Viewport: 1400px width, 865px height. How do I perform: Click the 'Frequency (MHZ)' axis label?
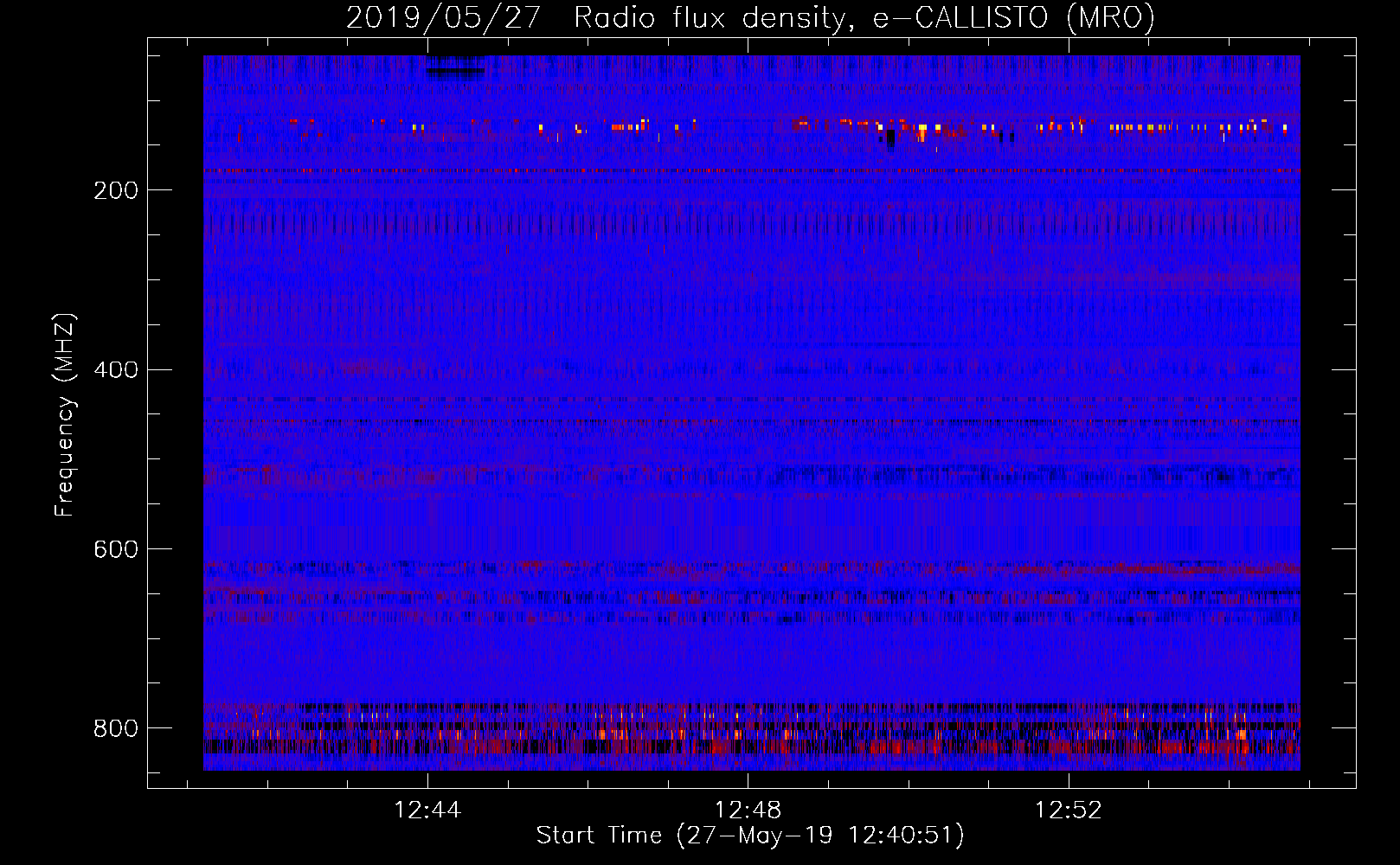pos(65,414)
